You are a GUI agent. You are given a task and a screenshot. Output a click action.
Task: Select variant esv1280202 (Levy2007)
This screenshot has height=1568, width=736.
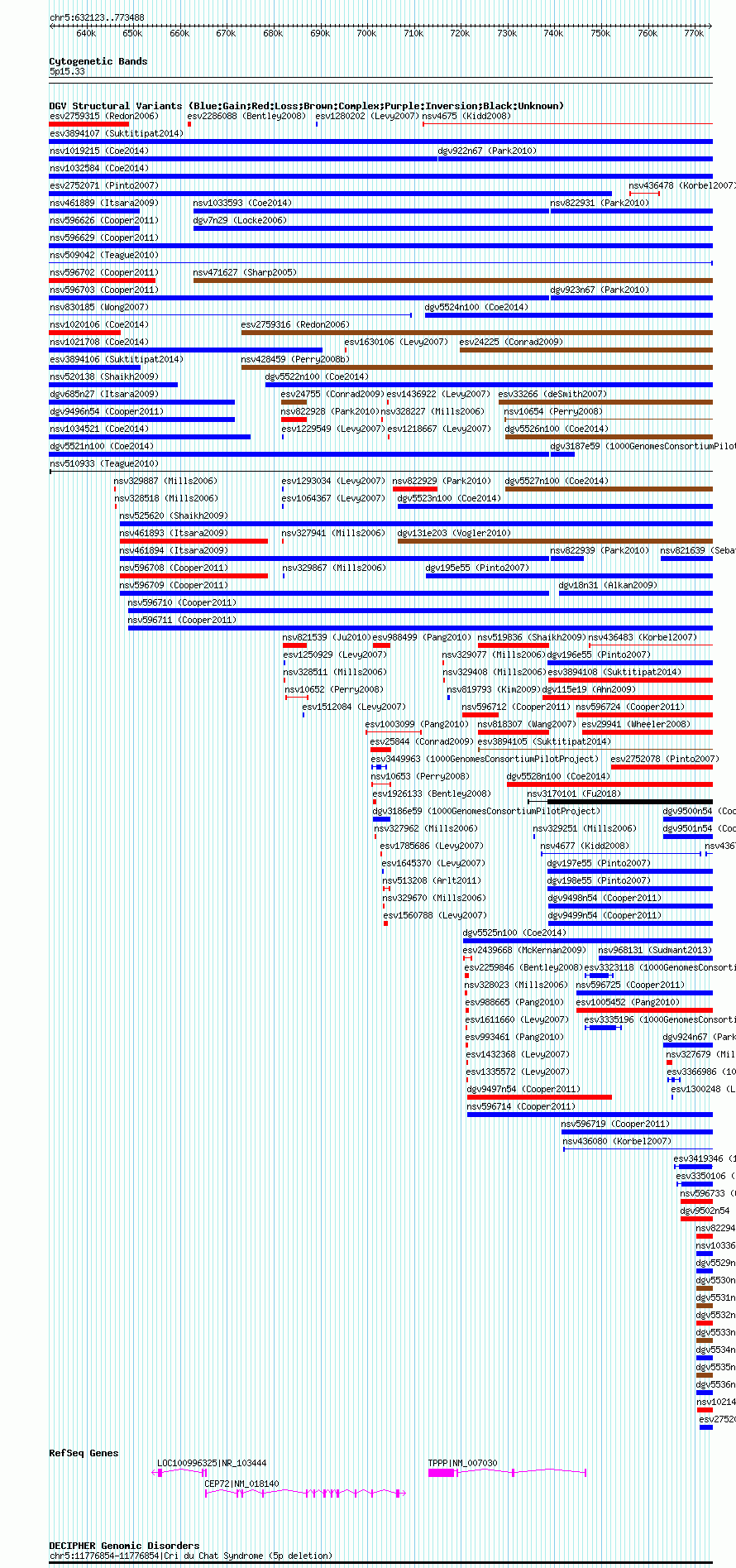point(367,117)
